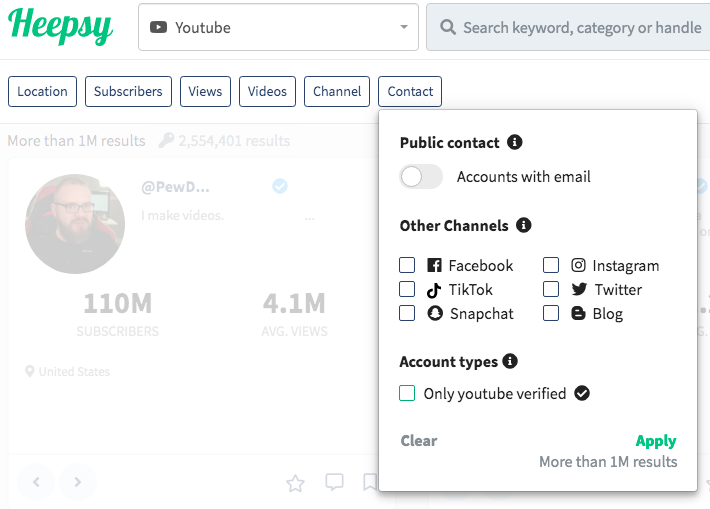Click the Snapchat ghost icon
Image resolution: width=710 pixels, height=509 pixels.
[435, 313]
